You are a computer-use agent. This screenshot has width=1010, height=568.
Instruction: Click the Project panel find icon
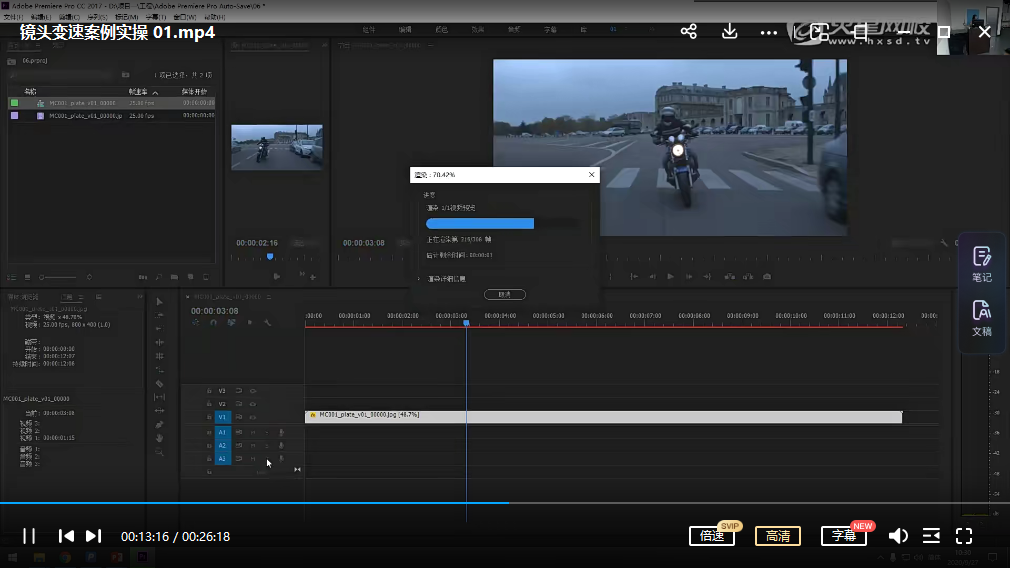[158, 277]
